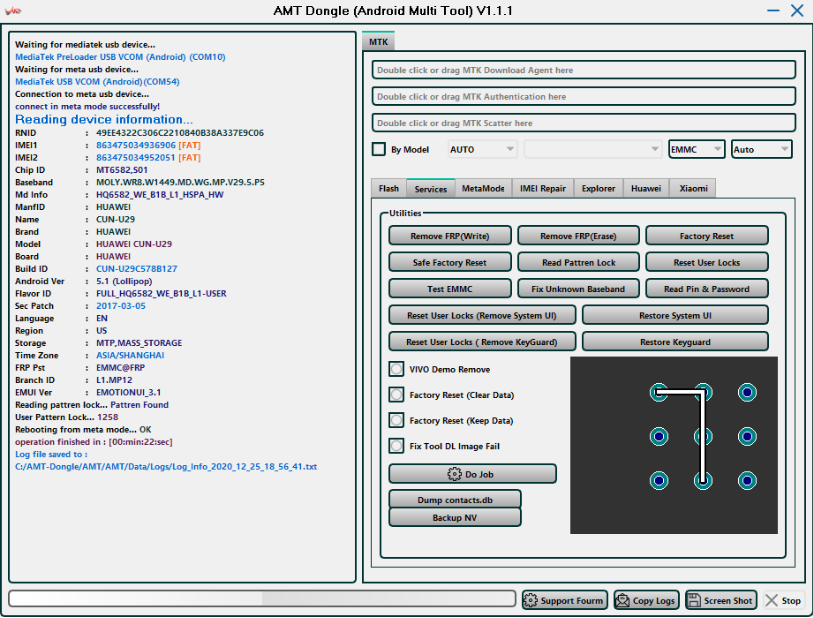Switch to the MetaMode tab
The width and height of the screenshot is (813, 618).
pyautogui.click(x=483, y=188)
